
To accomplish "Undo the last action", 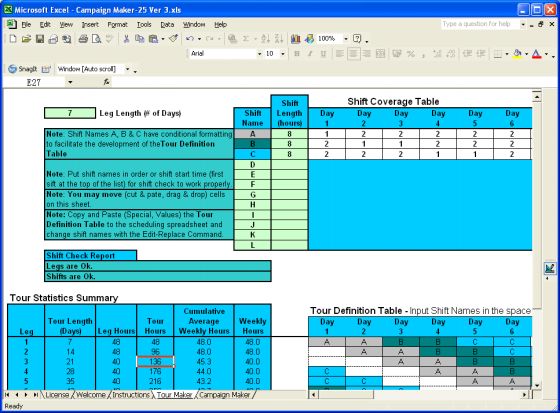I will (190, 39).
